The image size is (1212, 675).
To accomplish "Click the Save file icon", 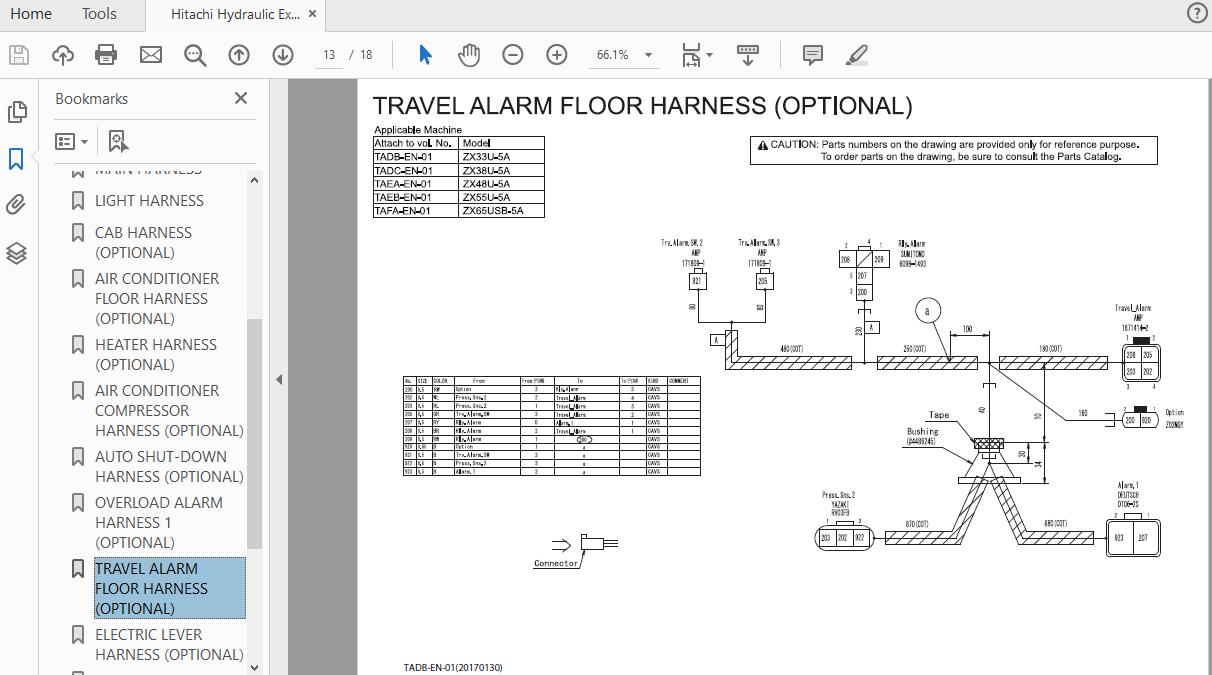I will 18,55.
